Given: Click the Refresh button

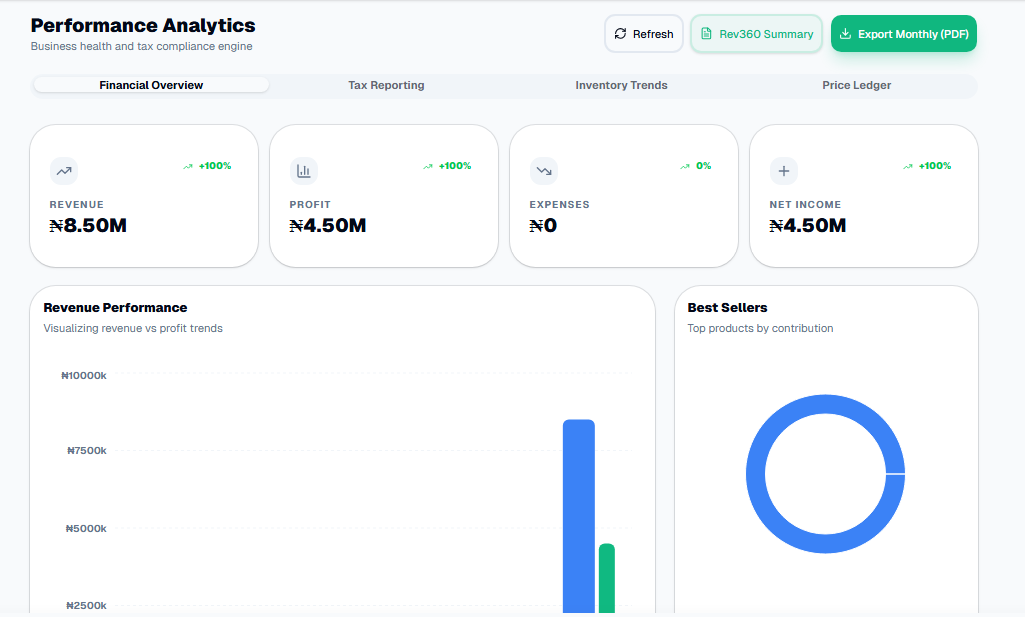Looking at the screenshot, I should click(x=643, y=34).
